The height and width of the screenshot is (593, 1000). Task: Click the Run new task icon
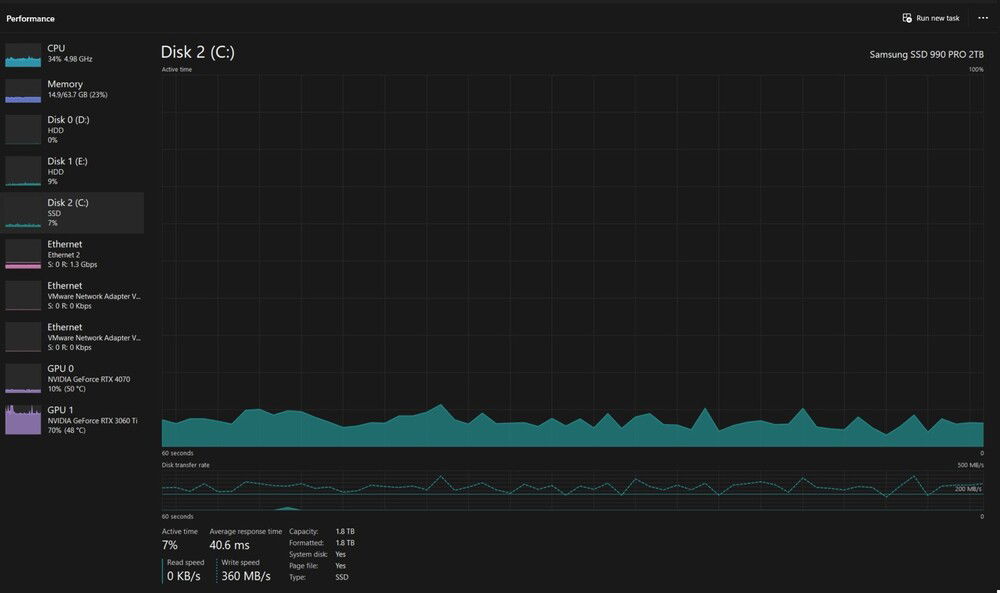click(x=907, y=18)
